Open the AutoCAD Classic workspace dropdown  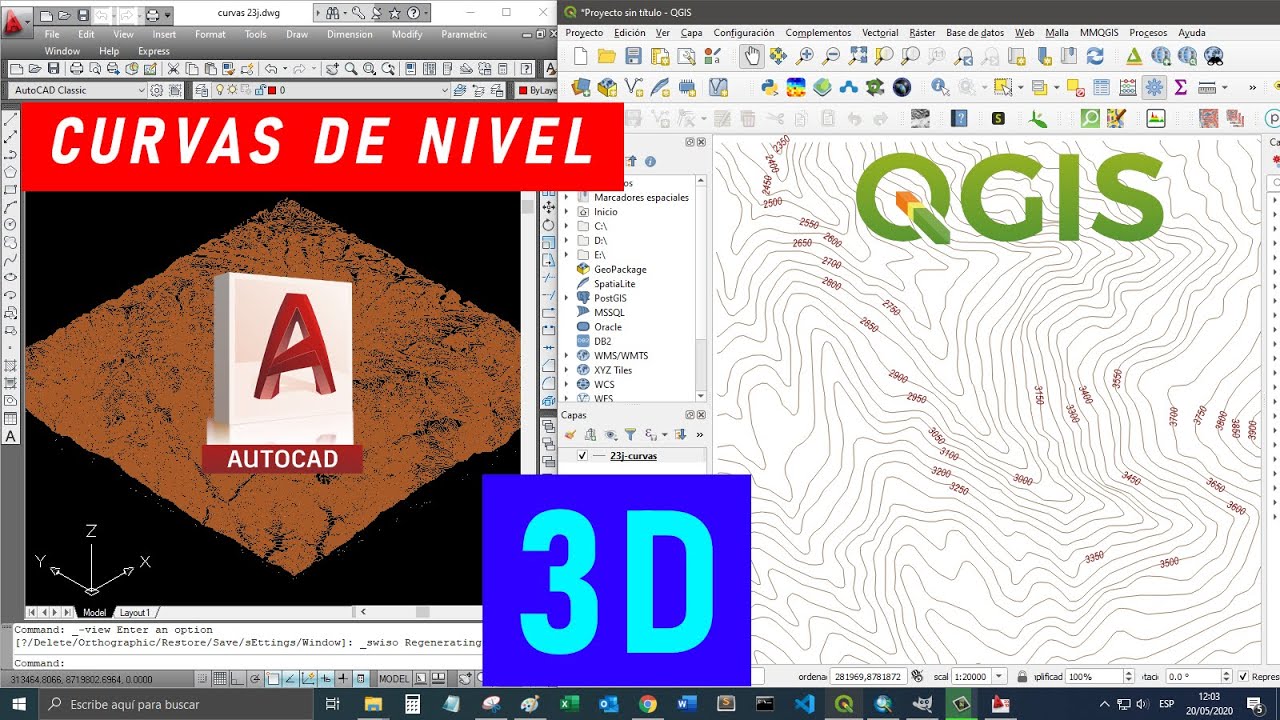click(140, 90)
